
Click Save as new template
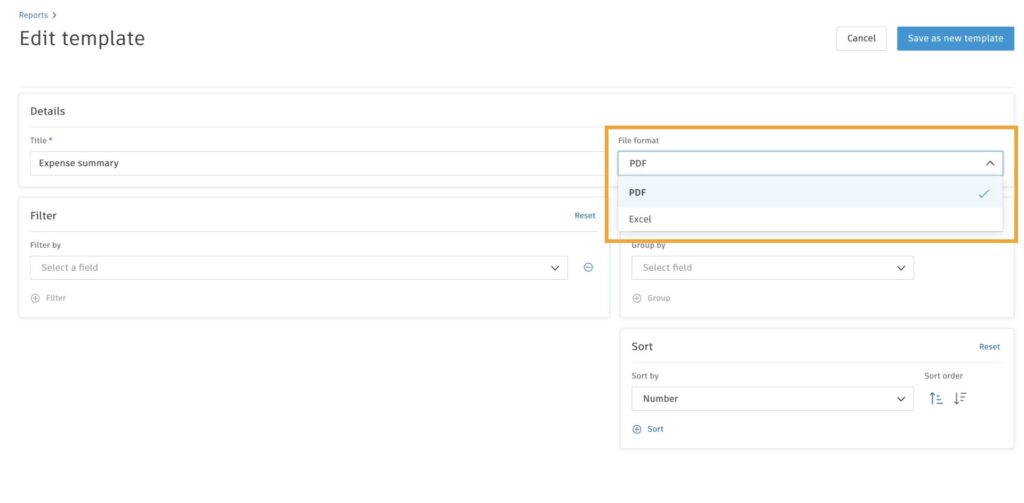tap(955, 39)
